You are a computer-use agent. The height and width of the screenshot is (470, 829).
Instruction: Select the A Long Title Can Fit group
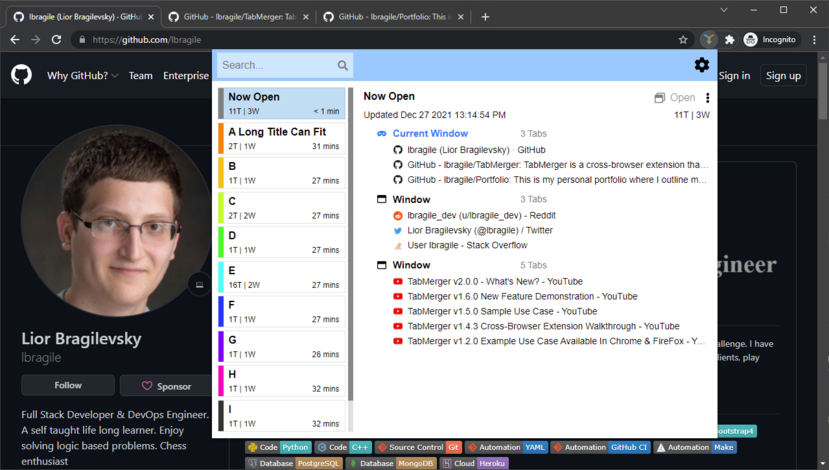tap(282, 138)
